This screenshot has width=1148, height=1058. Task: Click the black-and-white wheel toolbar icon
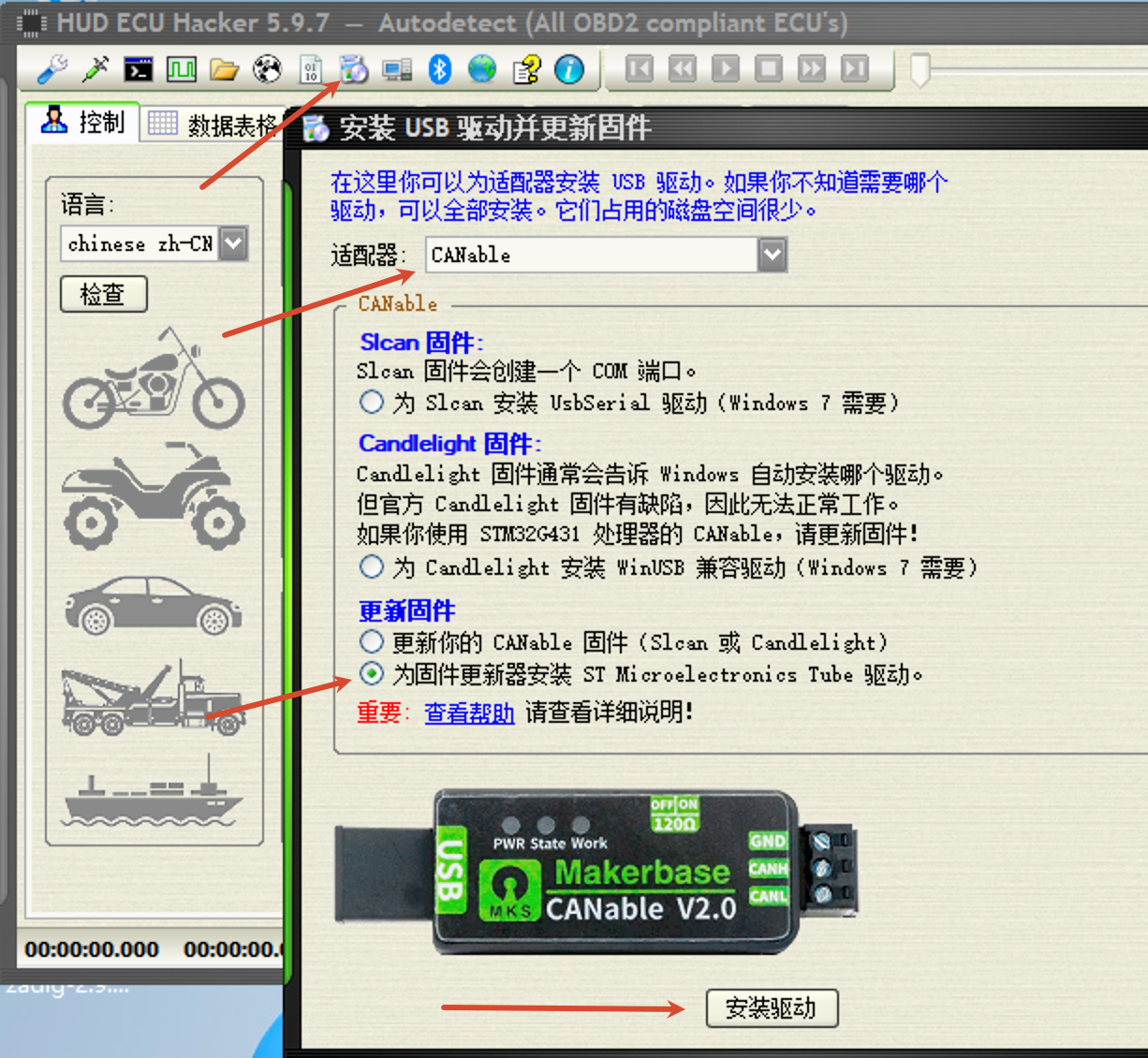tap(267, 68)
